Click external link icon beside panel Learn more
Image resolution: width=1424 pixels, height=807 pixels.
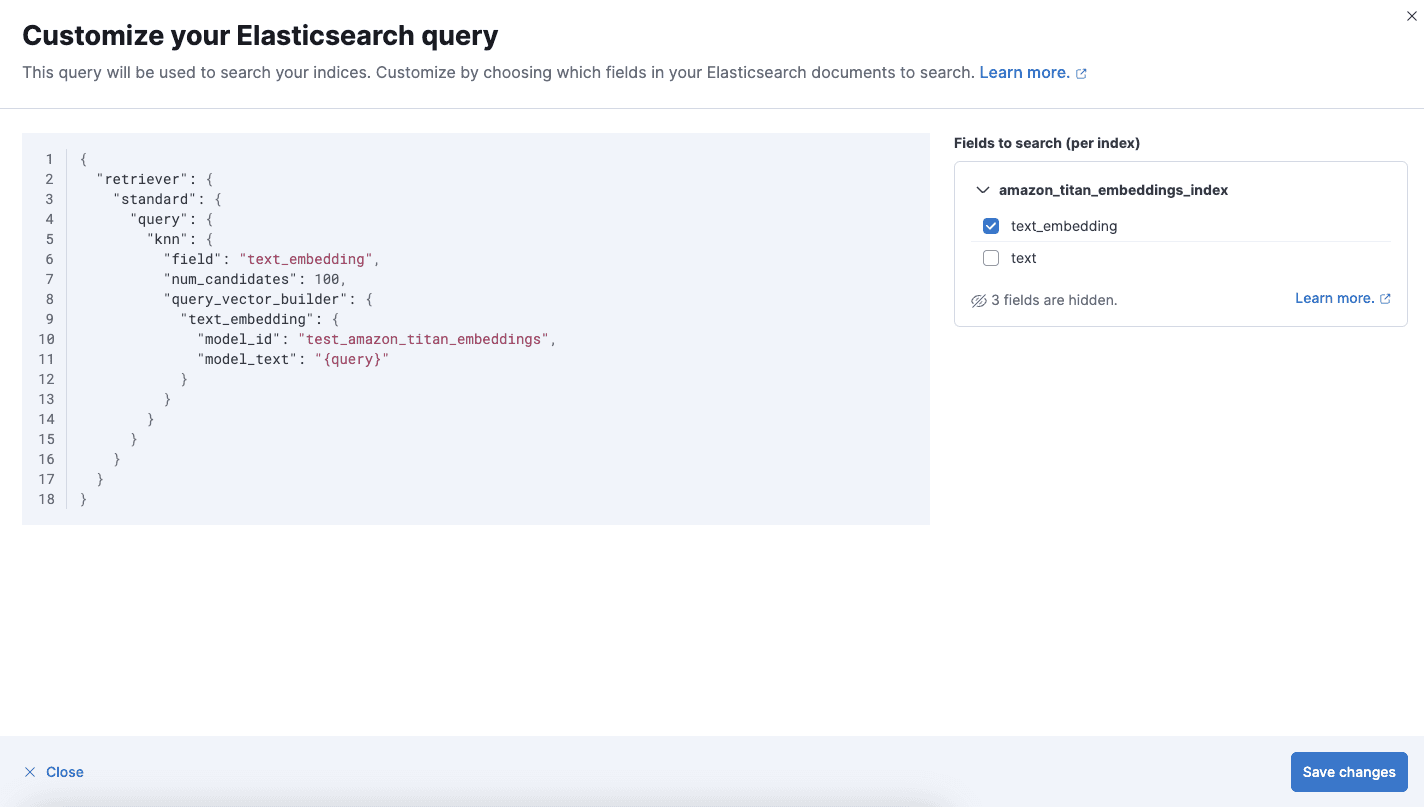1385,299
